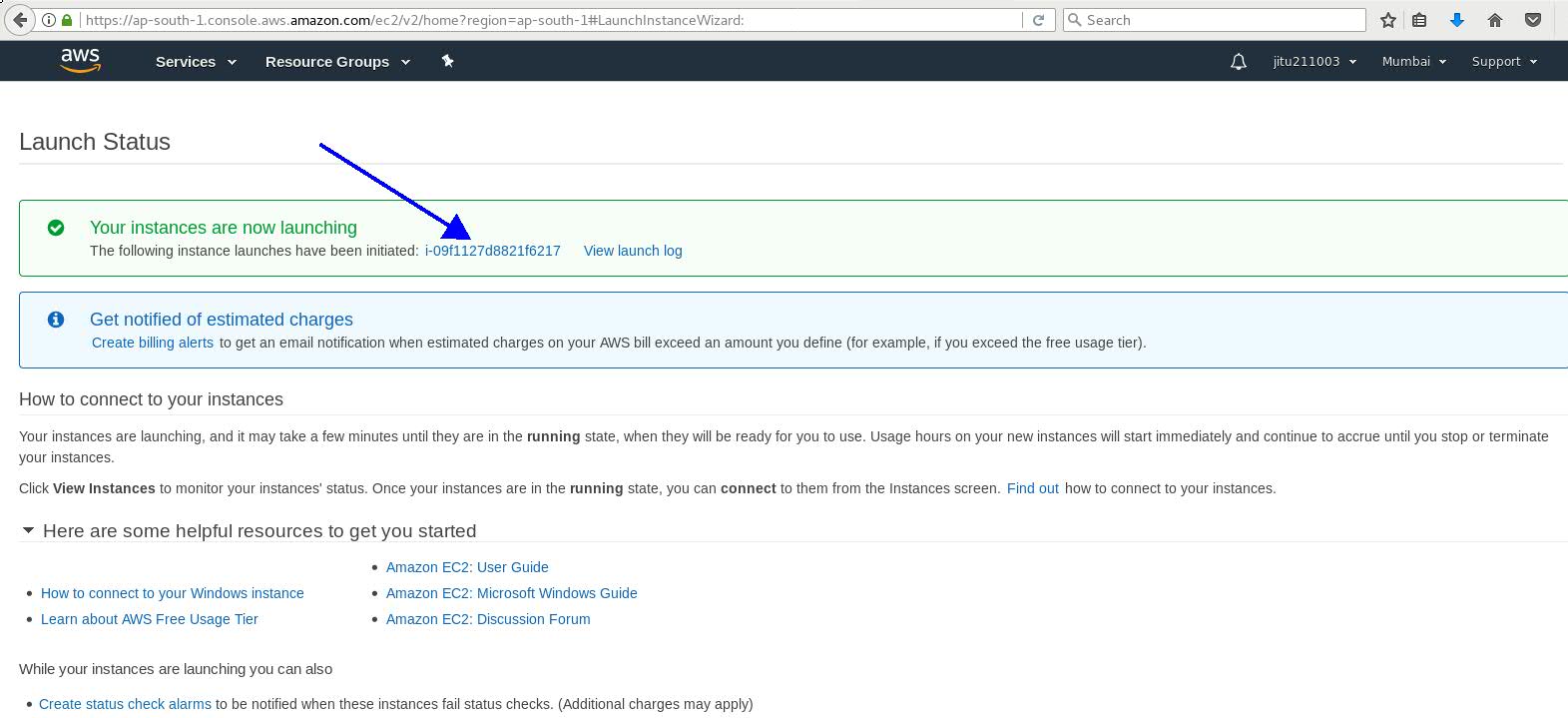Open the Services menu

click(196, 62)
